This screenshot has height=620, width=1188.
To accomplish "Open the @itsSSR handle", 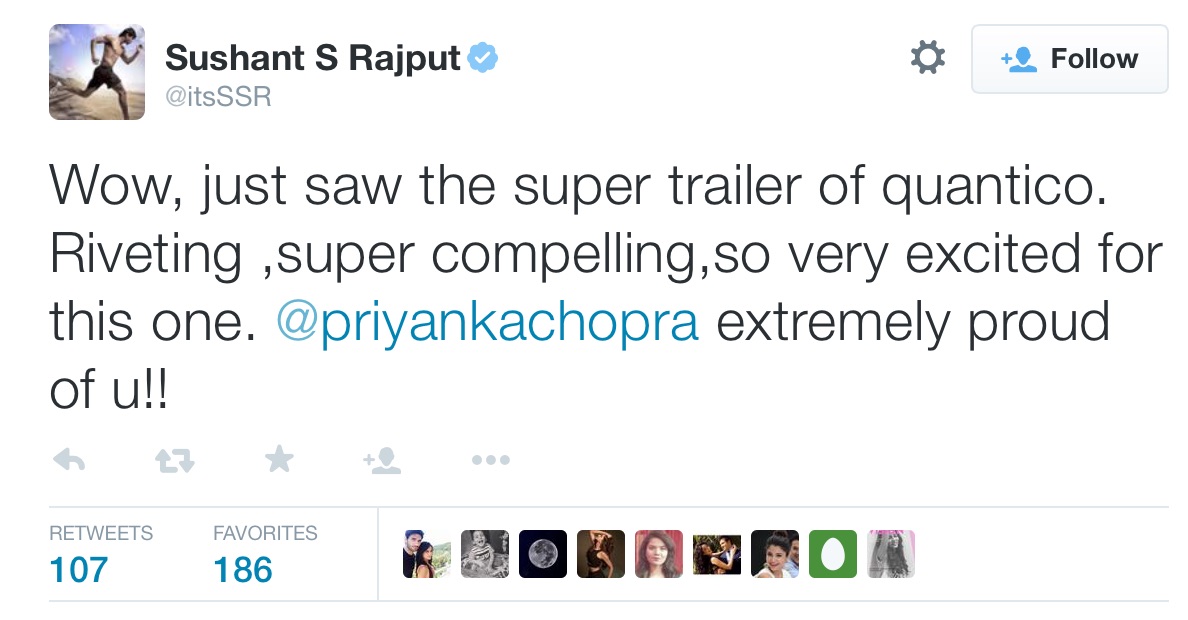I will click(217, 98).
